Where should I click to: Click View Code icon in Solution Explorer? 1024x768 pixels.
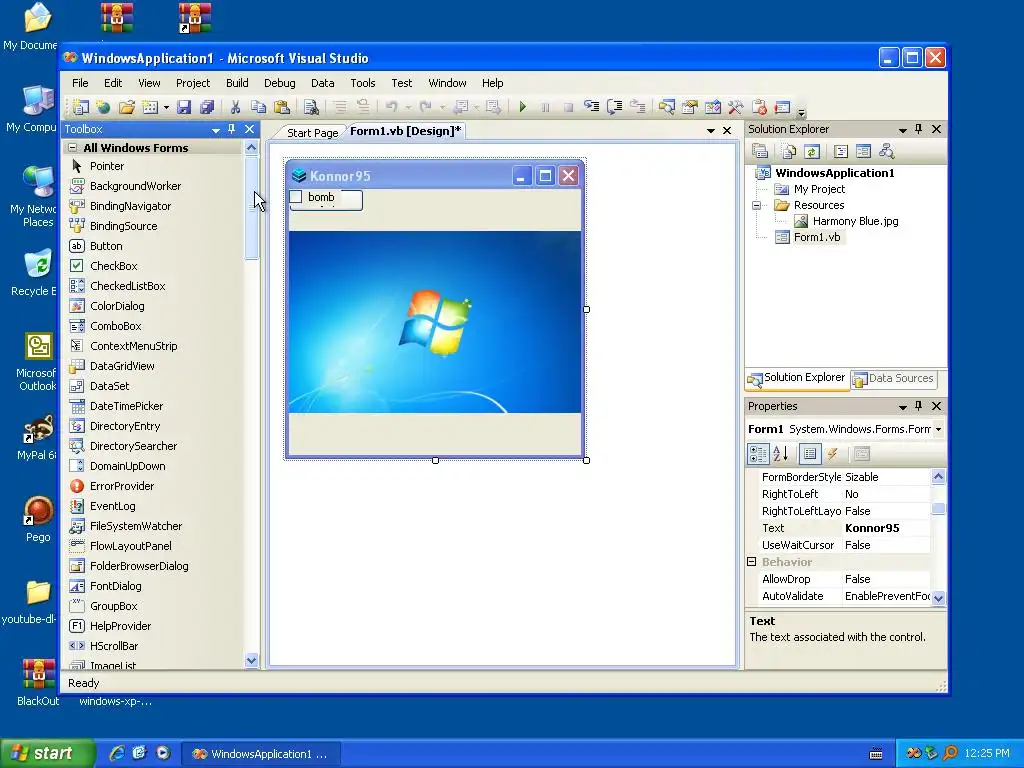coord(840,152)
